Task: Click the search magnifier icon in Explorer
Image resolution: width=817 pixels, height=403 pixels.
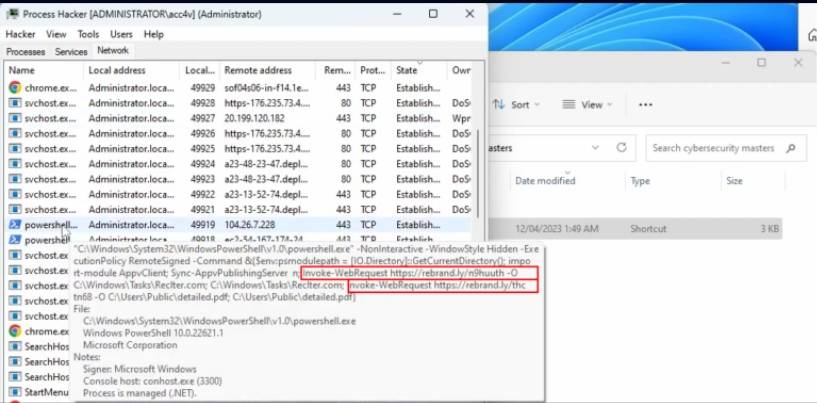Action: tap(792, 148)
